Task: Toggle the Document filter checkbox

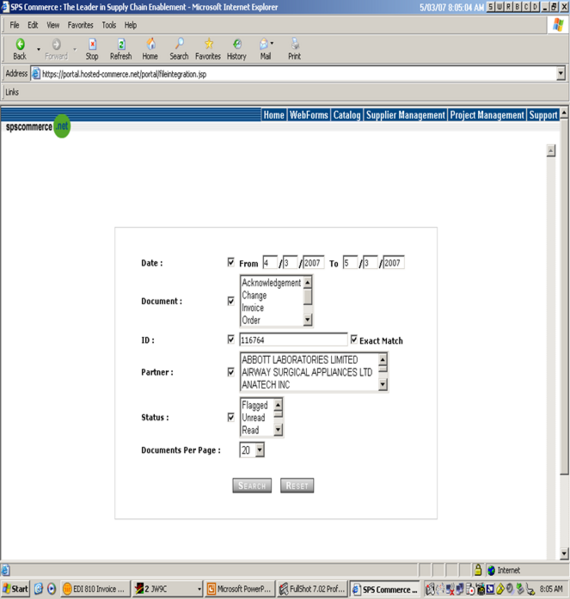Action: coord(231,301)
